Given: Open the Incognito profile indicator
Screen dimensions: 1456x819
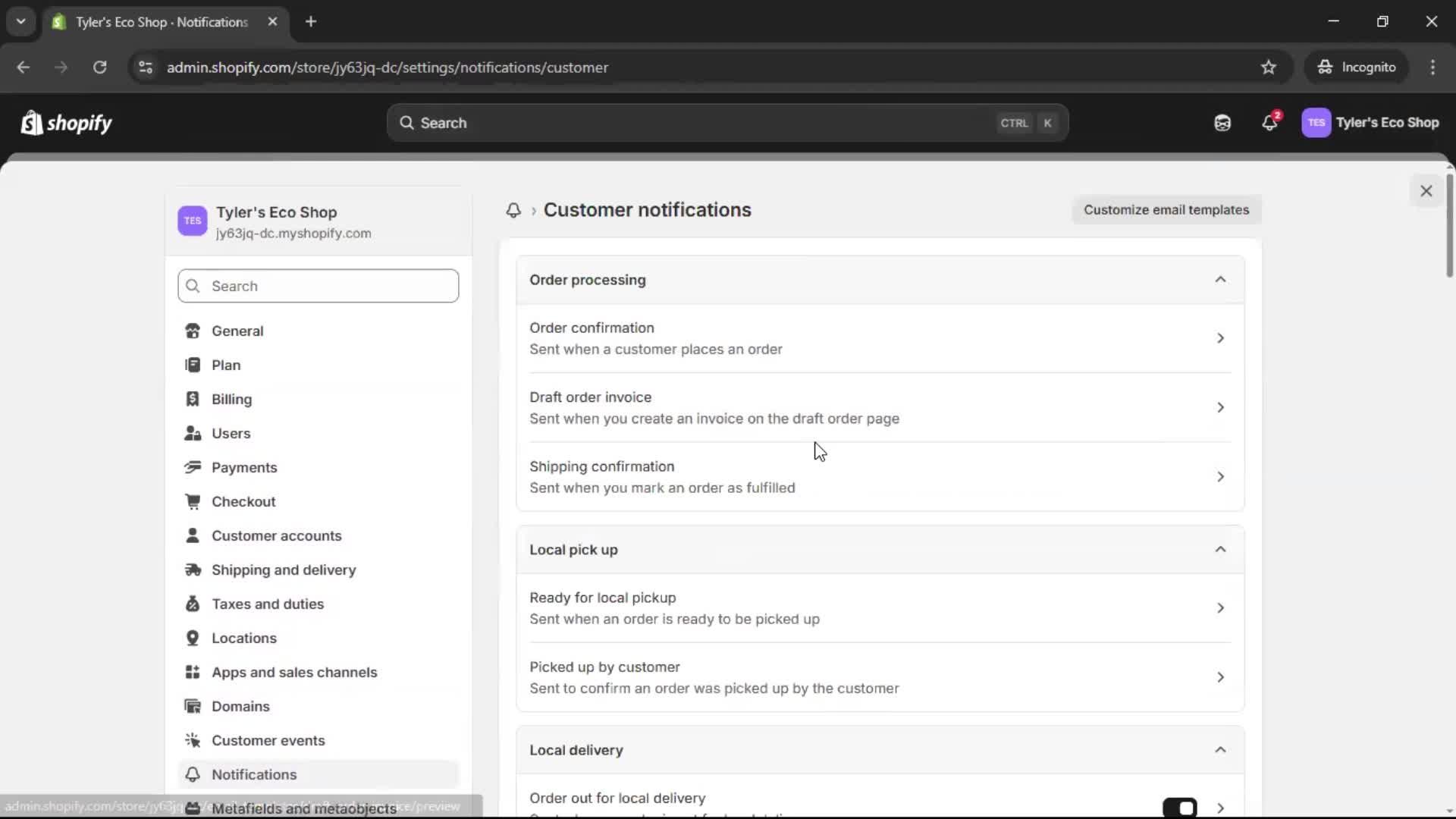Looking at the screenshot, I should (1357, 67).
